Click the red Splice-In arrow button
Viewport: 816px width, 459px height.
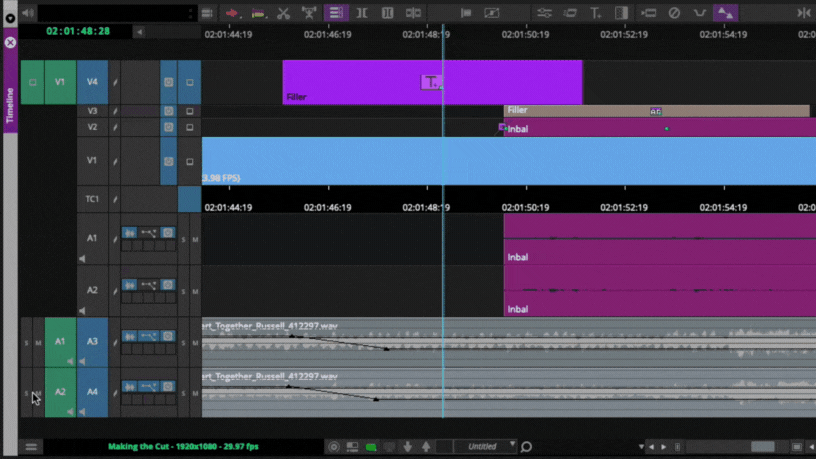coord(232,13)
